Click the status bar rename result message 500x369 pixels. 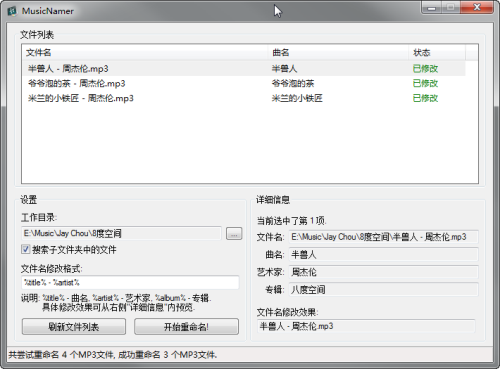coord(113,355)
